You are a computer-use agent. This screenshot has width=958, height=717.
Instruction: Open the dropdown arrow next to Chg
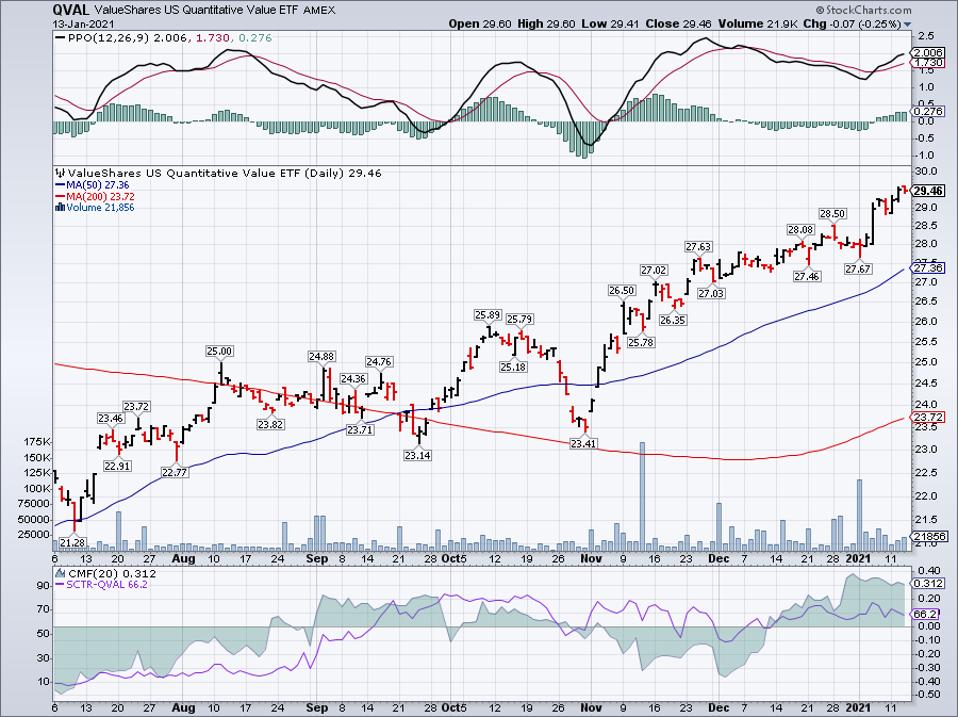907,24
